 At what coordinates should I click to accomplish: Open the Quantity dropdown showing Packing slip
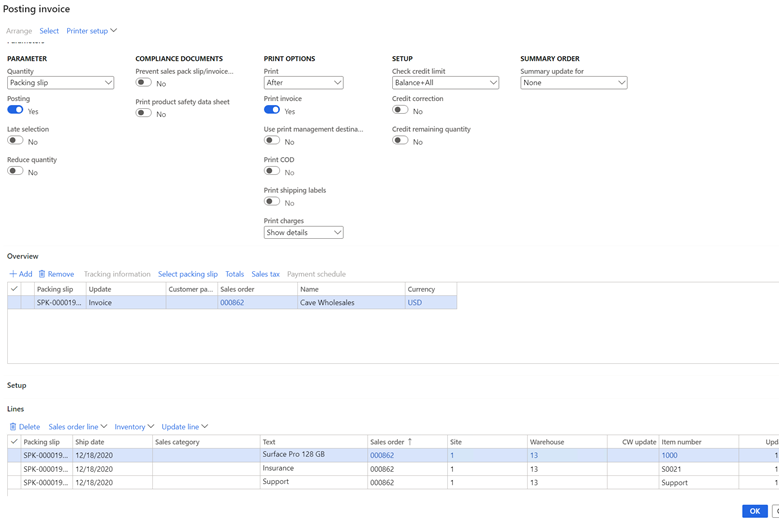(x=60, y=83)
